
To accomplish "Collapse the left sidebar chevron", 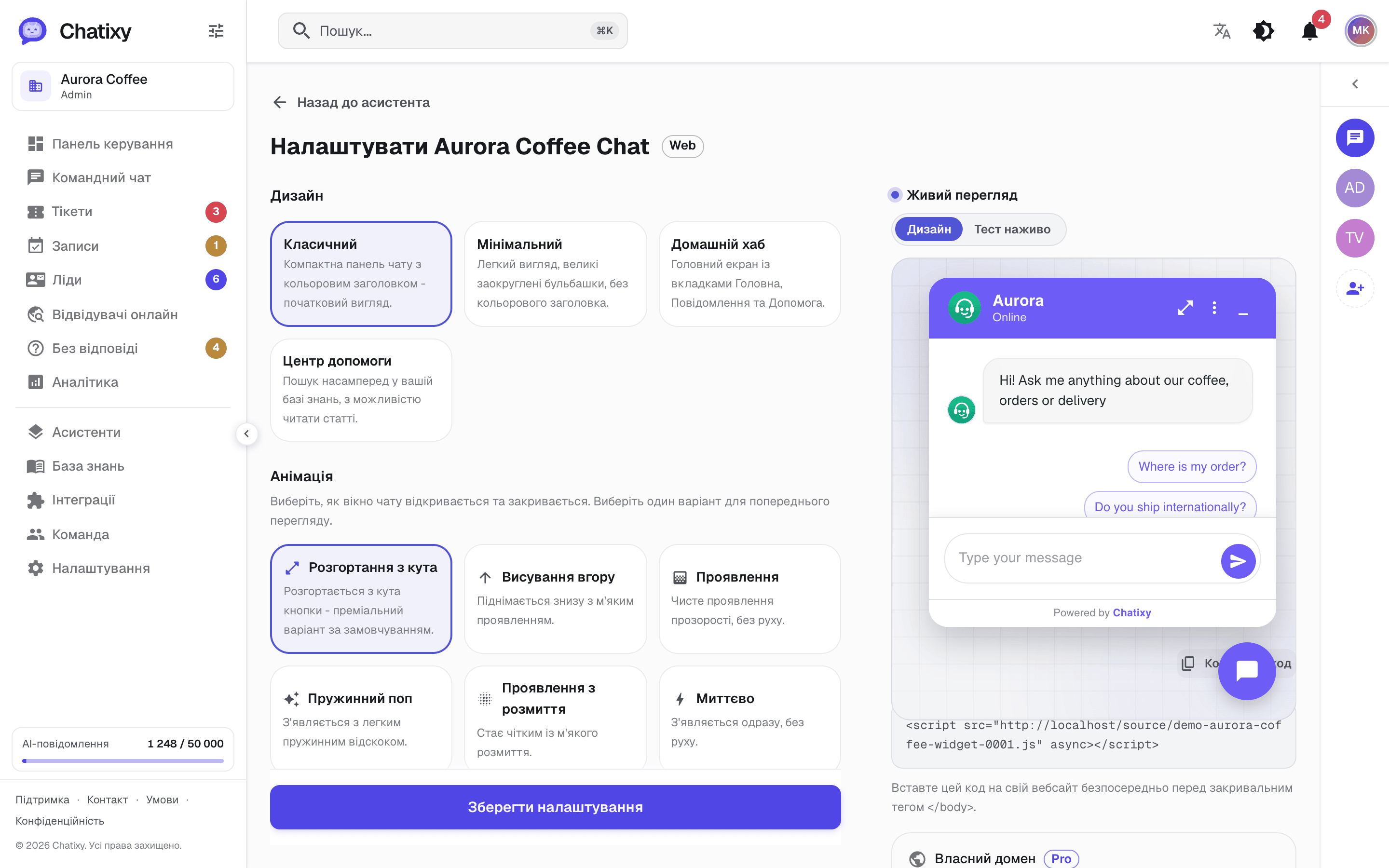I will click(246, 434).
